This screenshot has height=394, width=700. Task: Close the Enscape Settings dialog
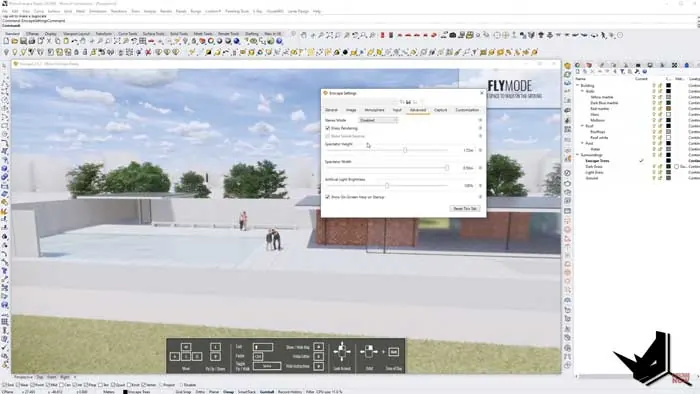click(482, 93)
